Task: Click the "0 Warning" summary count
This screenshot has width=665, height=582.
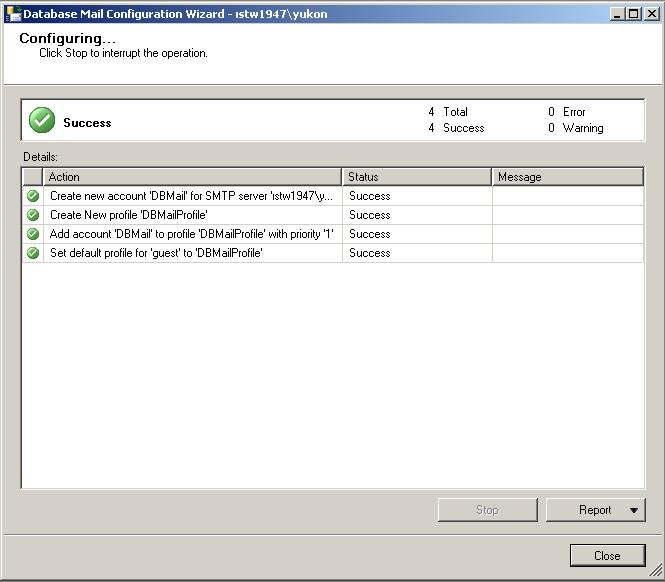Action: 576,128
